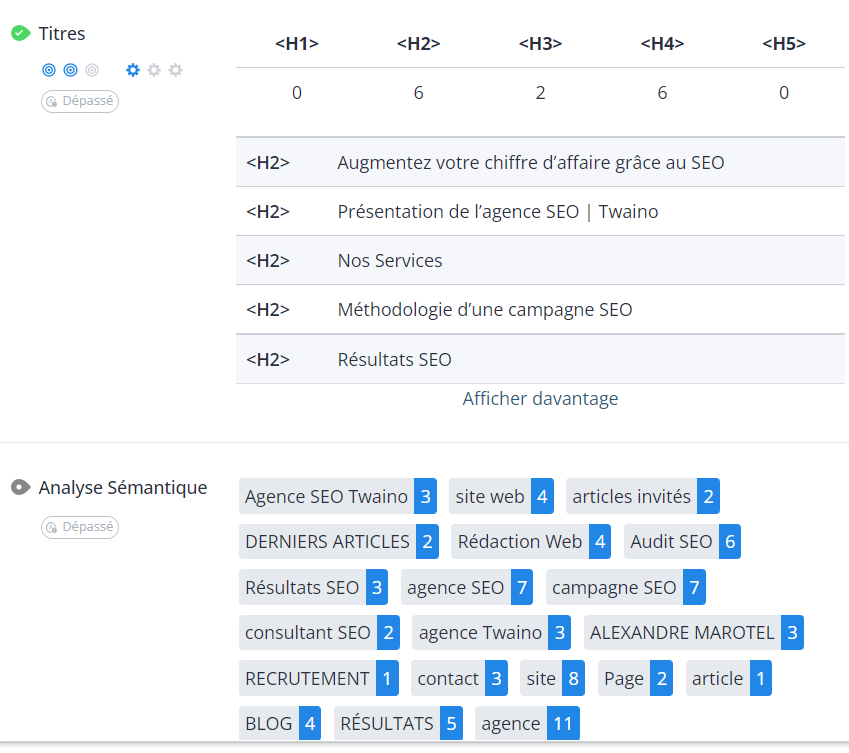849x753 pixels.
Task: Click the 'site' tag with count 8
Action: point(552,678)
